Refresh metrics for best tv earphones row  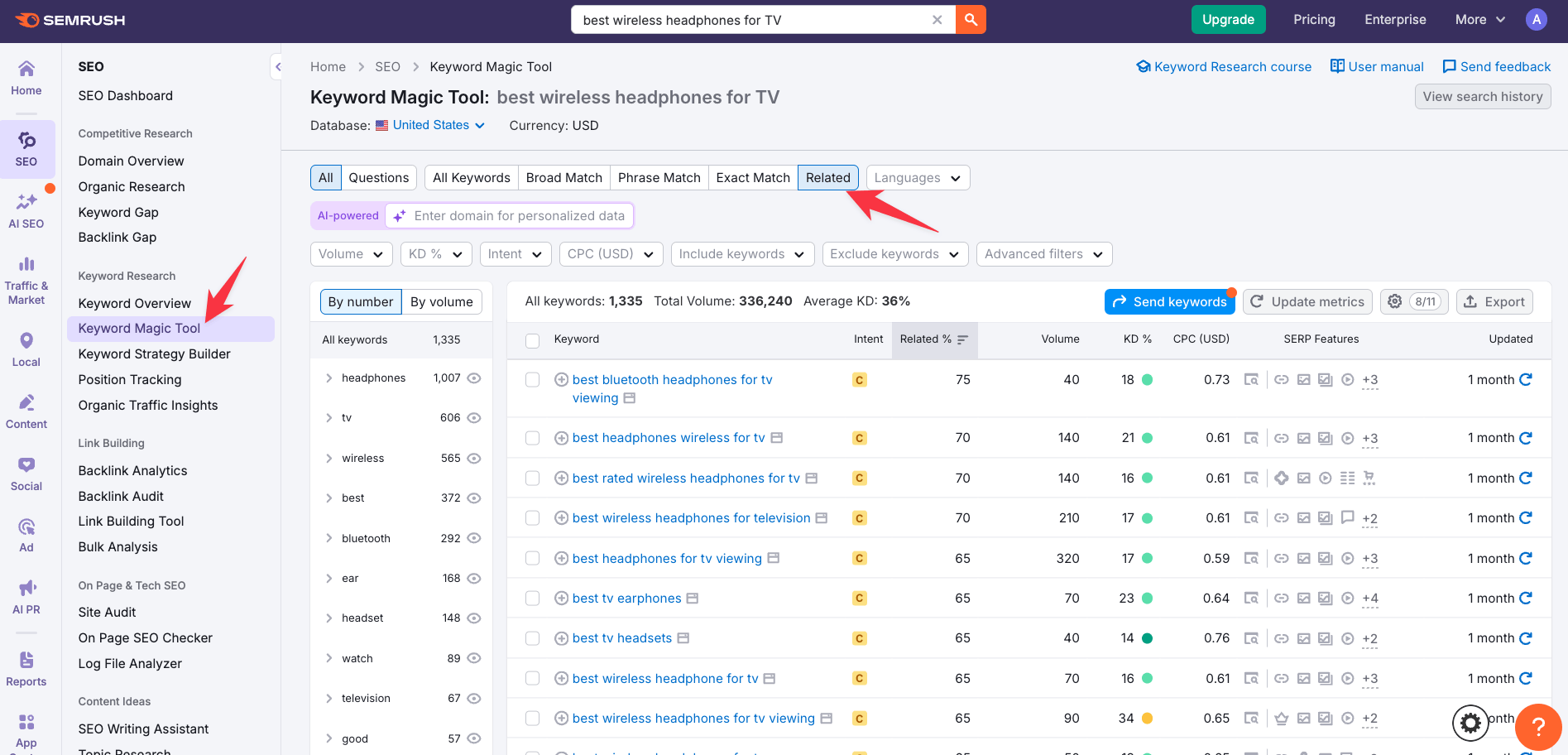tap(1526, 598)
